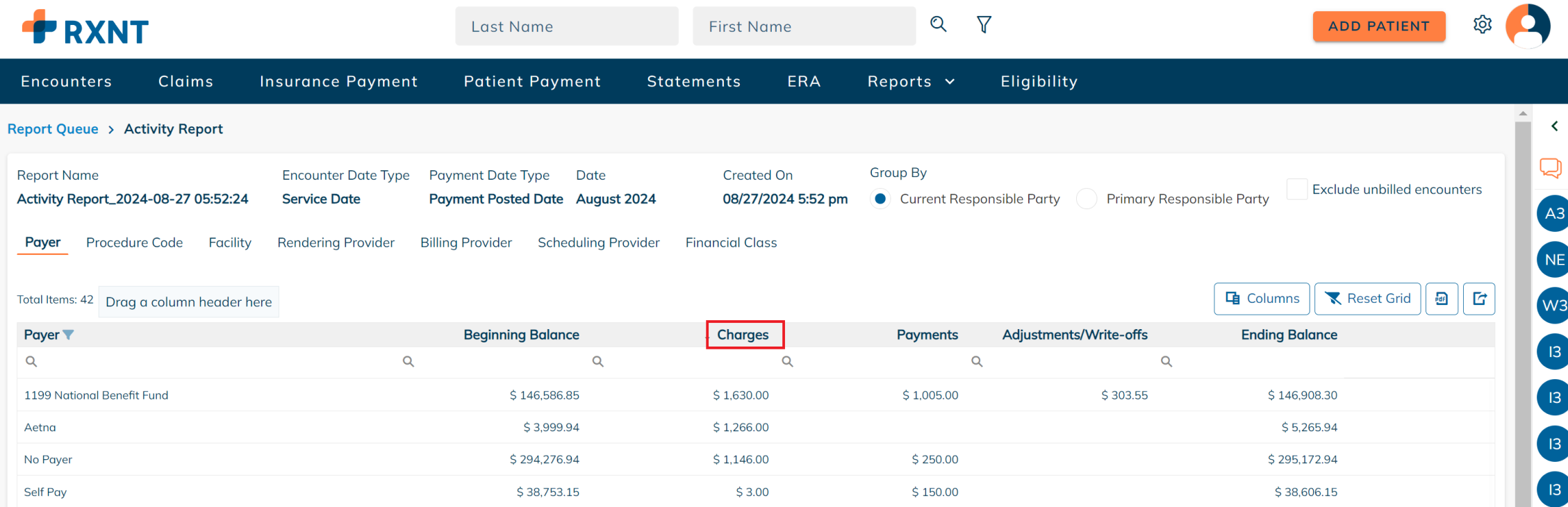Open the filter funnel icon beside search
This screenshot has height=507, width=1568.
click(984, 25)
